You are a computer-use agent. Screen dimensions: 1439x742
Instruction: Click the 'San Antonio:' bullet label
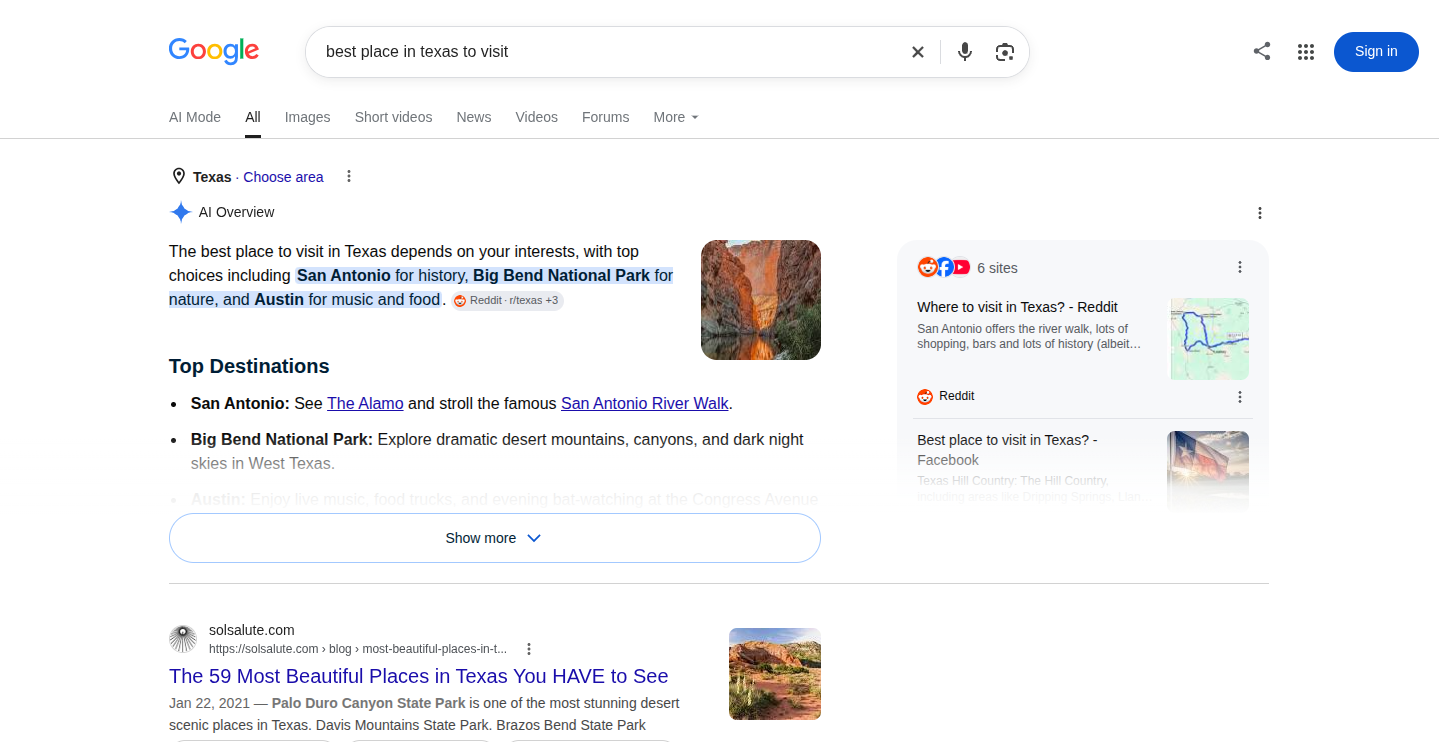(x=240, y=404)
